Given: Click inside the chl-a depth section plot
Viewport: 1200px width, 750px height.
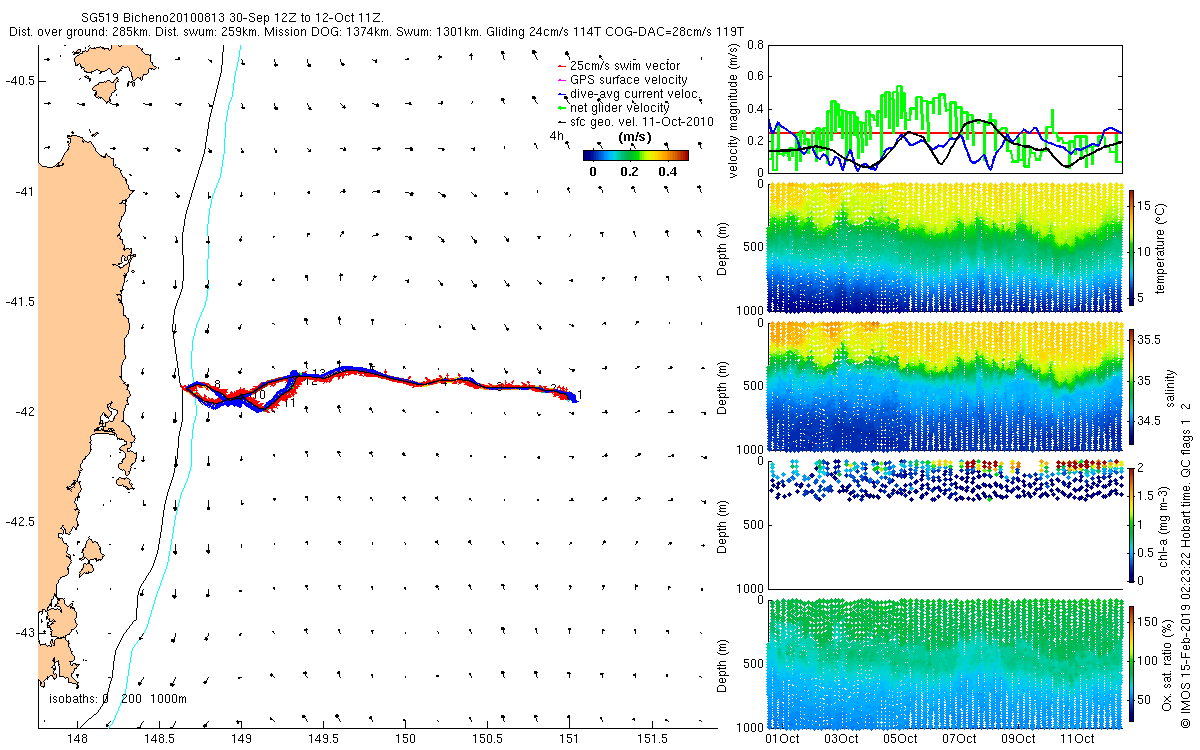Looking at the screenshot, I should click(945, 525).
